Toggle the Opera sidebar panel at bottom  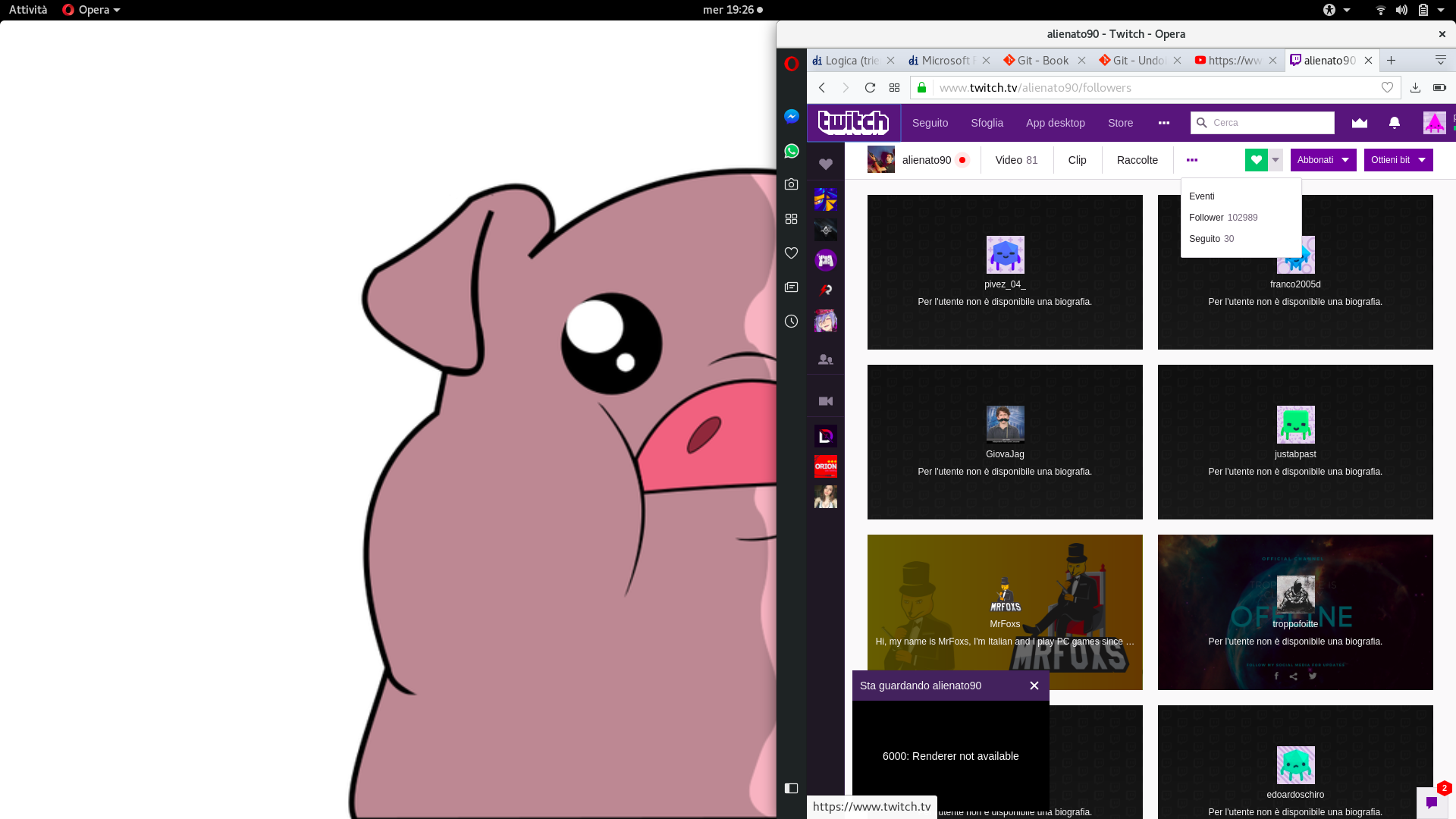791,788
